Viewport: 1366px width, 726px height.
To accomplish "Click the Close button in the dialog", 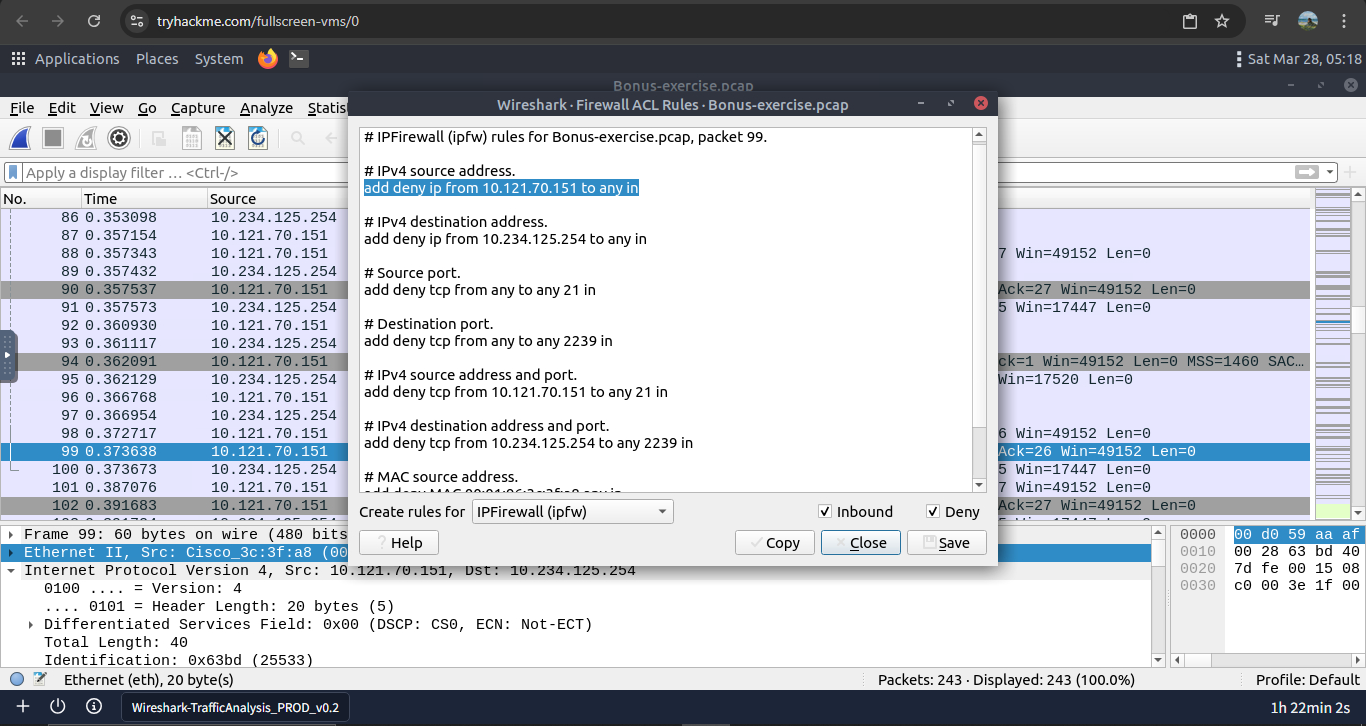I will pyautogui.click(x=861, y=543).
